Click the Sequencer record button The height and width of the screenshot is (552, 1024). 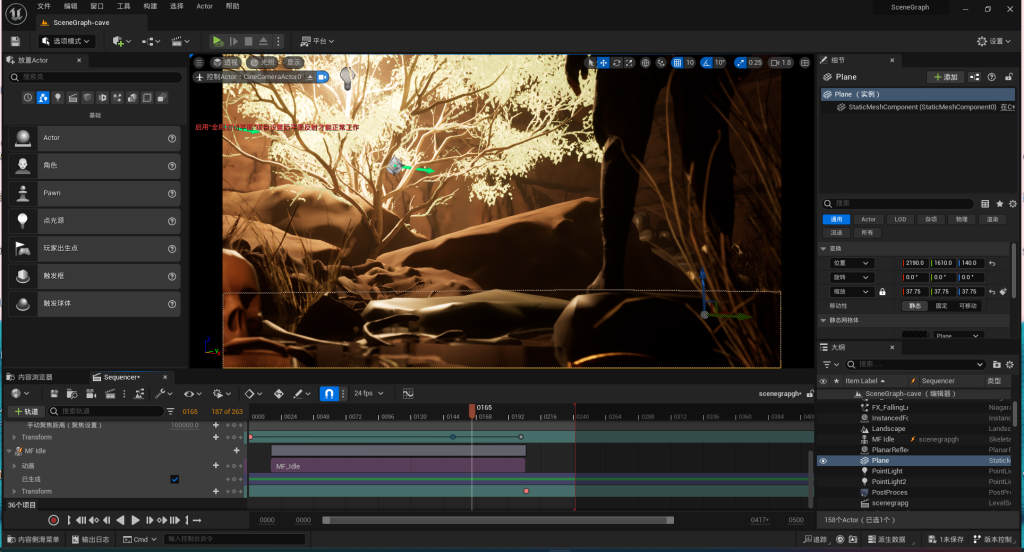[x=54, y=521]
